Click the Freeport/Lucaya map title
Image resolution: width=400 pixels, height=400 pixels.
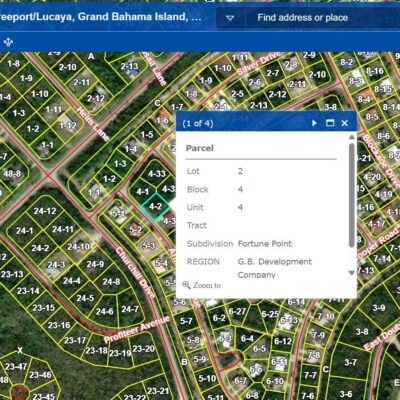pos(101,17)
